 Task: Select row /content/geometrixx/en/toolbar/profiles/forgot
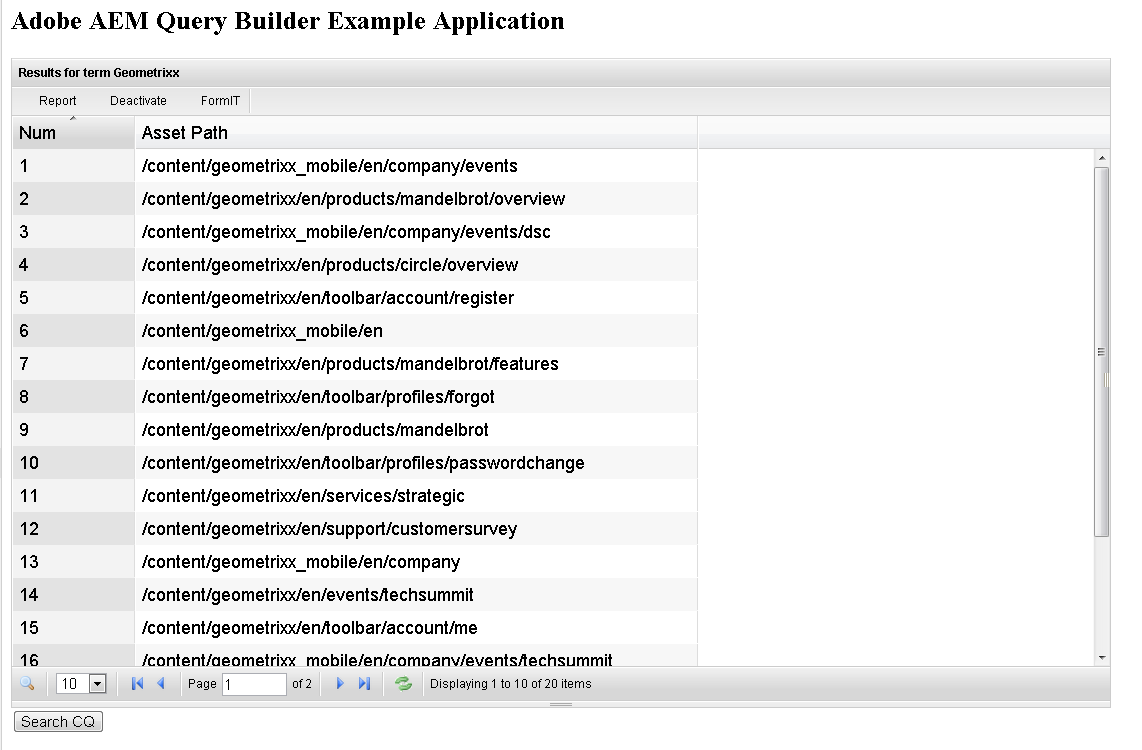355,397
